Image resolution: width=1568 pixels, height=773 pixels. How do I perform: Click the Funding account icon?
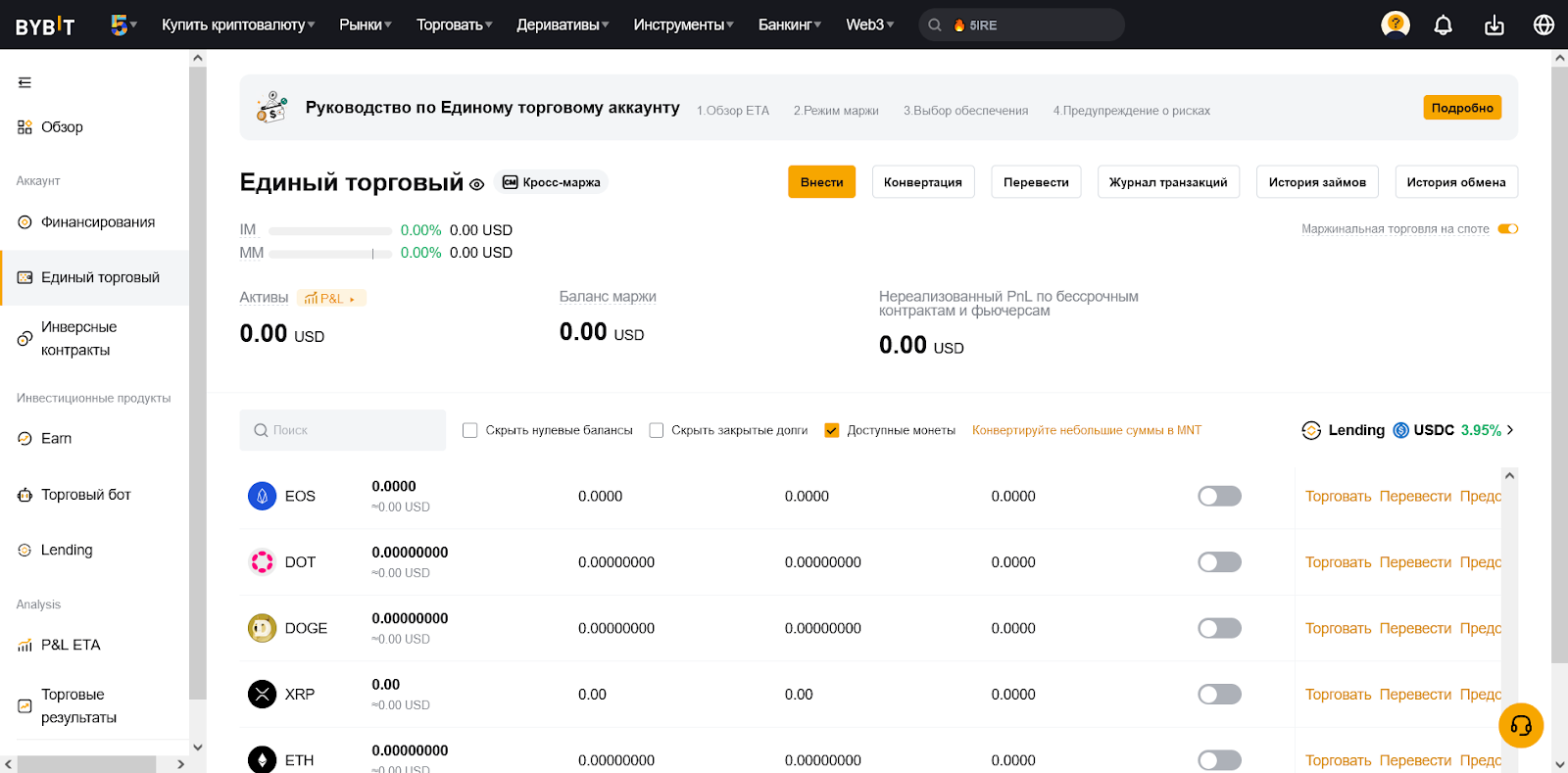(x=24, y=222)
